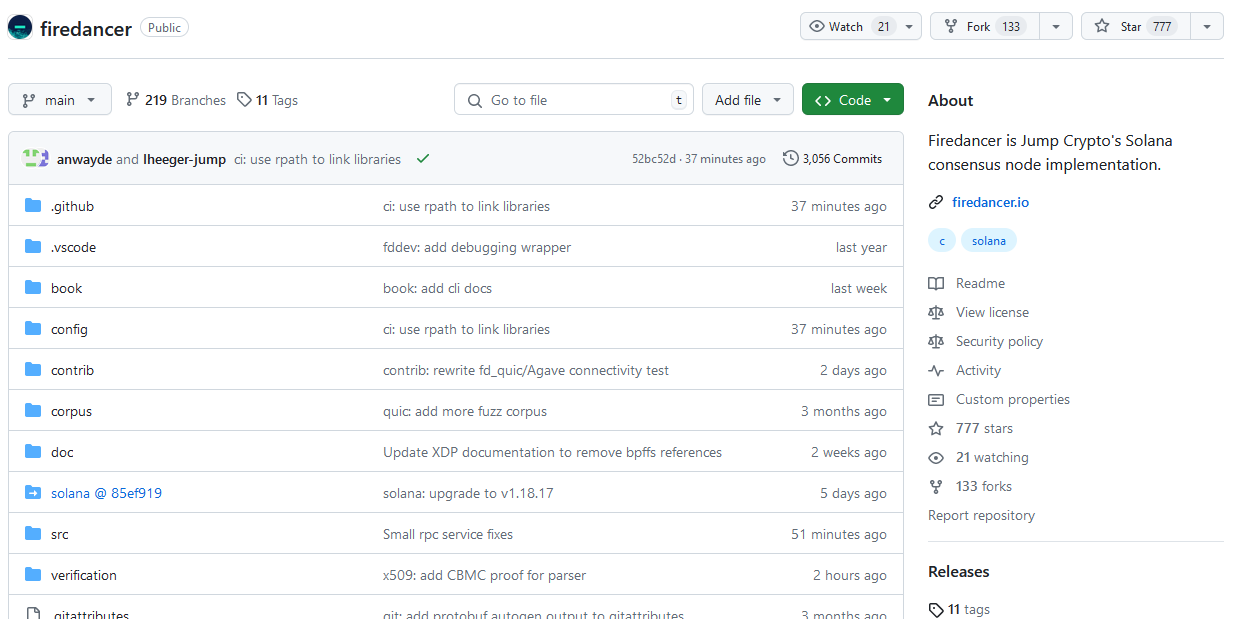Open the 3,056 Commits history
The width and height of the screenshot is (1235, 619).
(832, 159)
